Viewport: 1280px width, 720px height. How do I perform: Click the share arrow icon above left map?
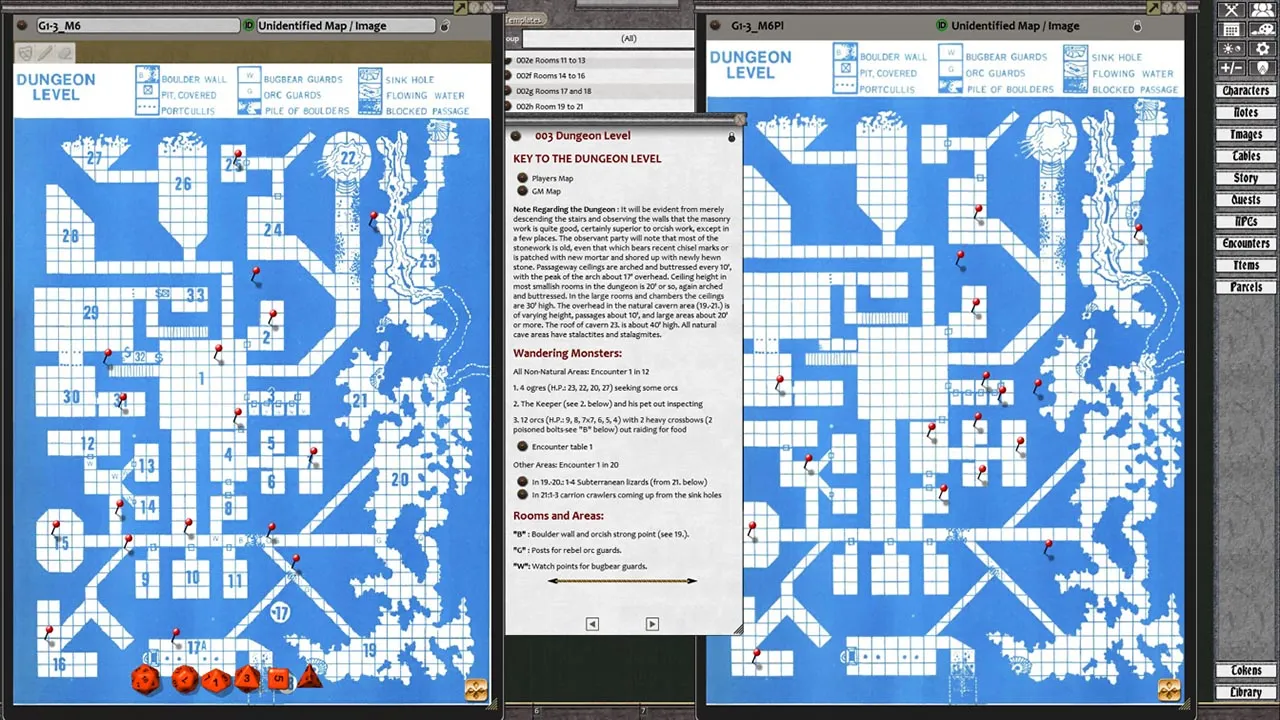(460, 7)
